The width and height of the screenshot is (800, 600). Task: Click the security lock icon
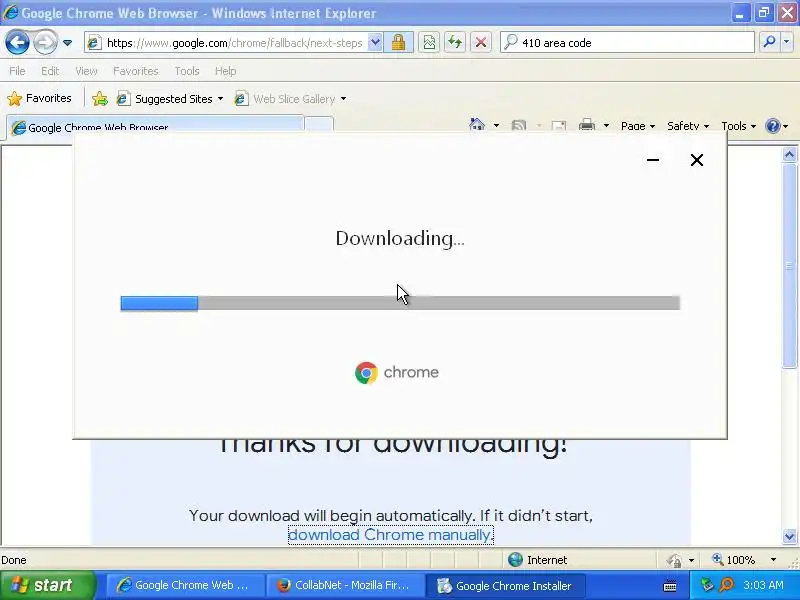398,42
